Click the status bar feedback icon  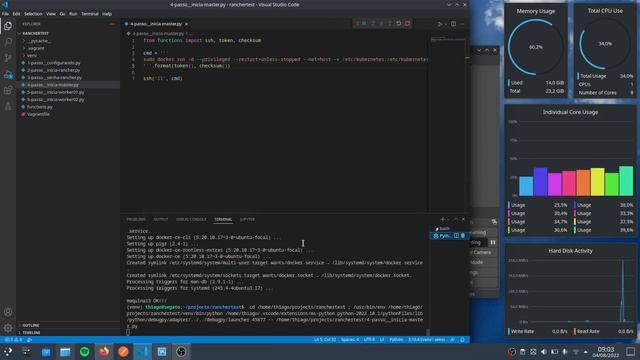[x=452, y=340]
